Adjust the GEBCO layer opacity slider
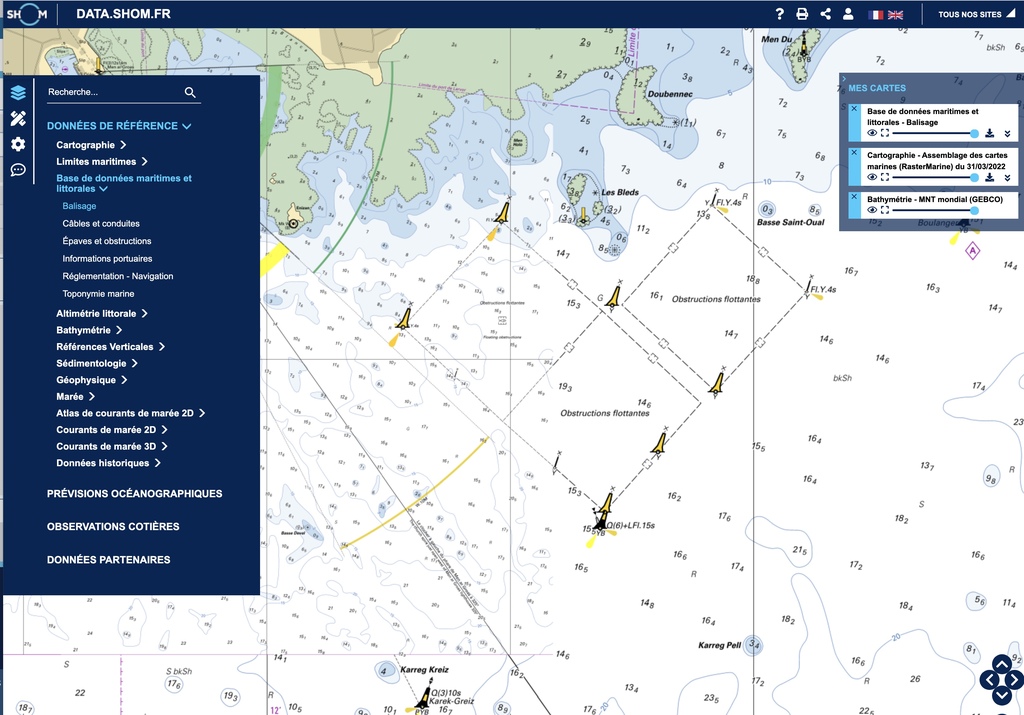This screenshot has width=1024, height=715. click(935, 210)
